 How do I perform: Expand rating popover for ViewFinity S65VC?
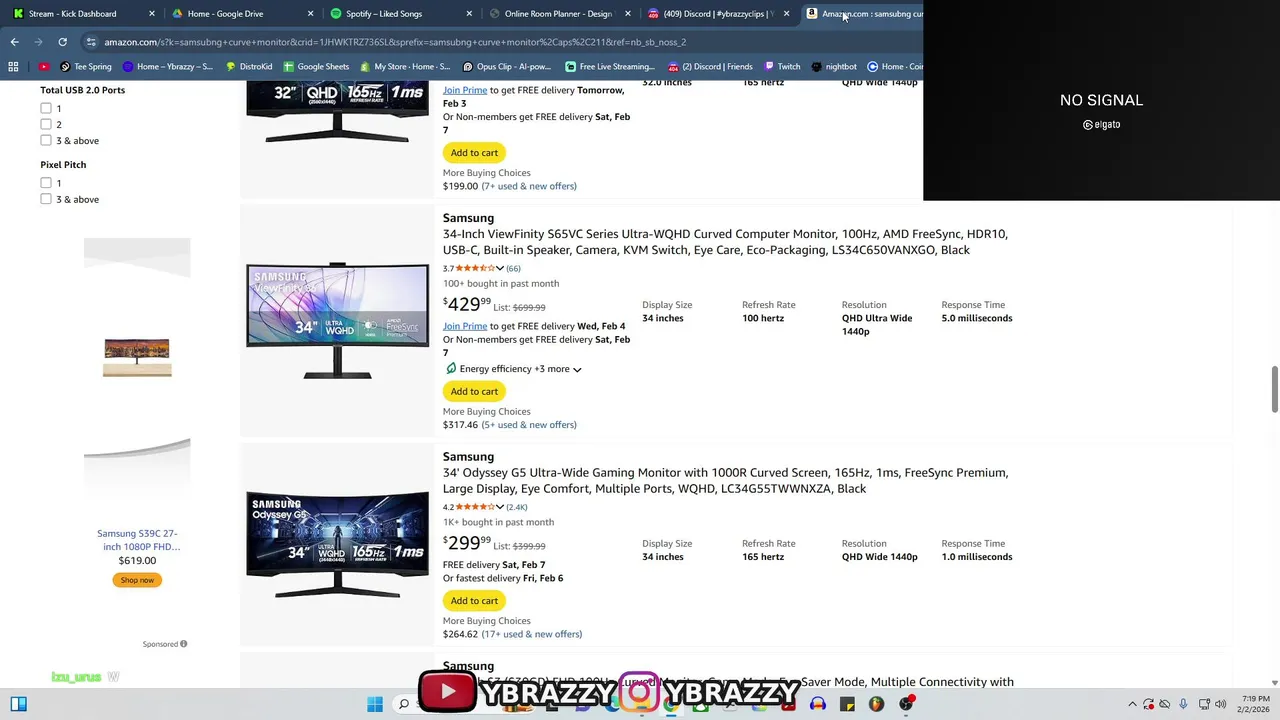click(x=499, y=268)
